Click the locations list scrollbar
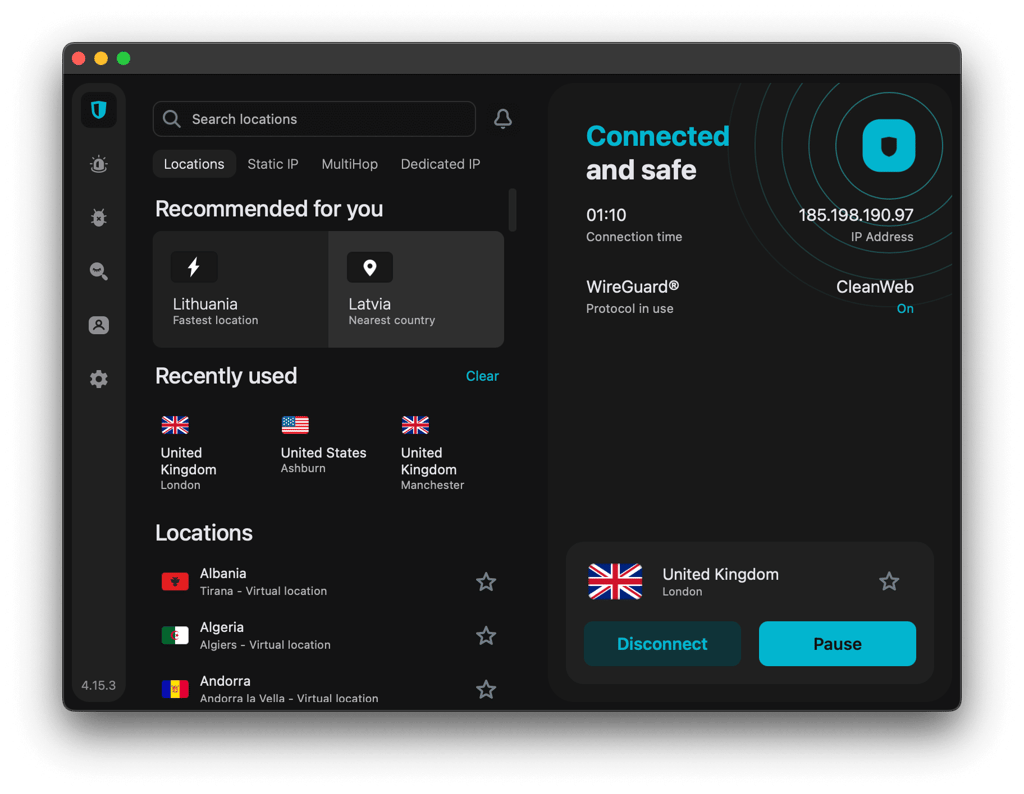Screen dimensions: 1024x794 [513, 210]
